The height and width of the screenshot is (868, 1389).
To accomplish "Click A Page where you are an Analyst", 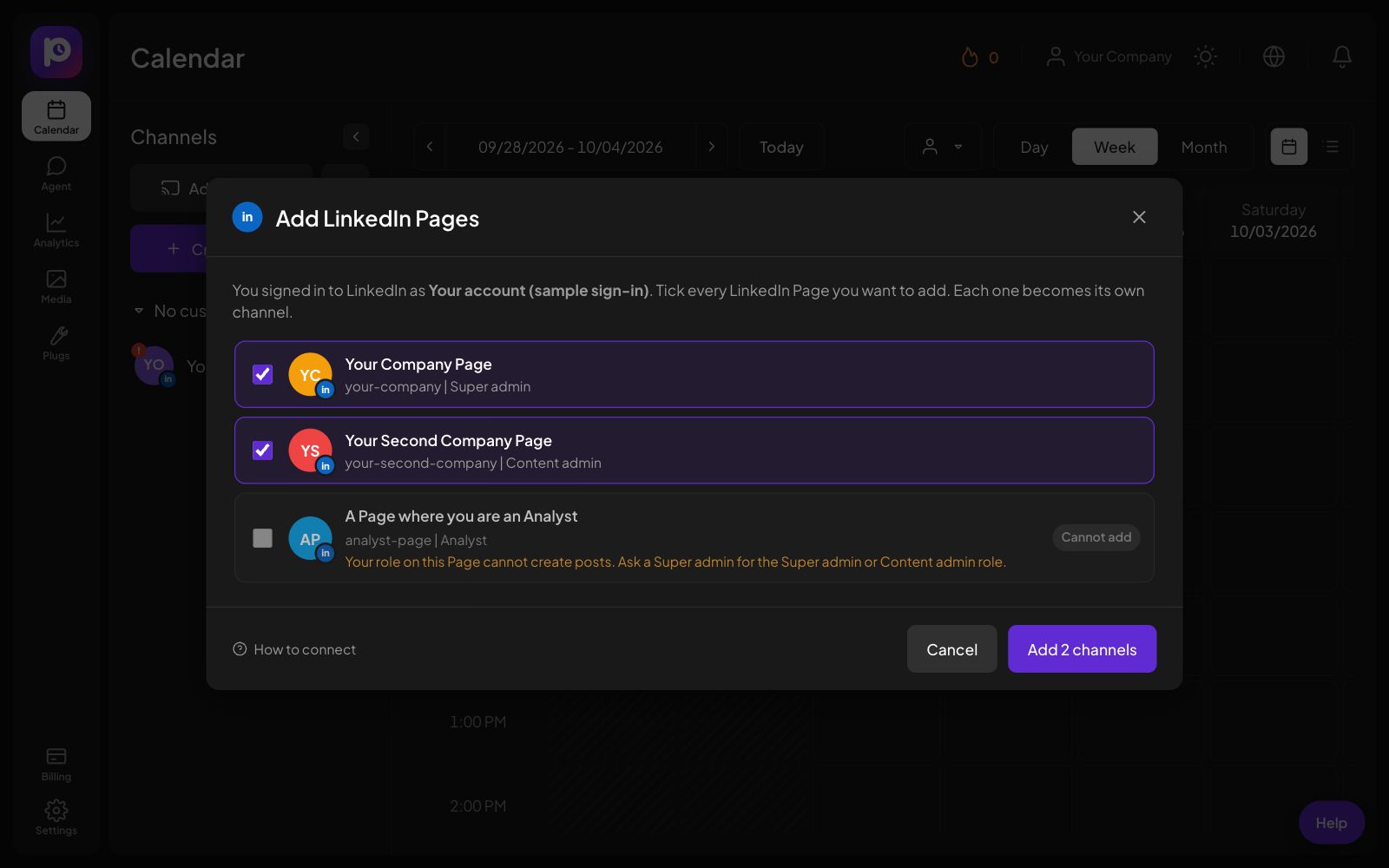I will [x=461, y=516].
